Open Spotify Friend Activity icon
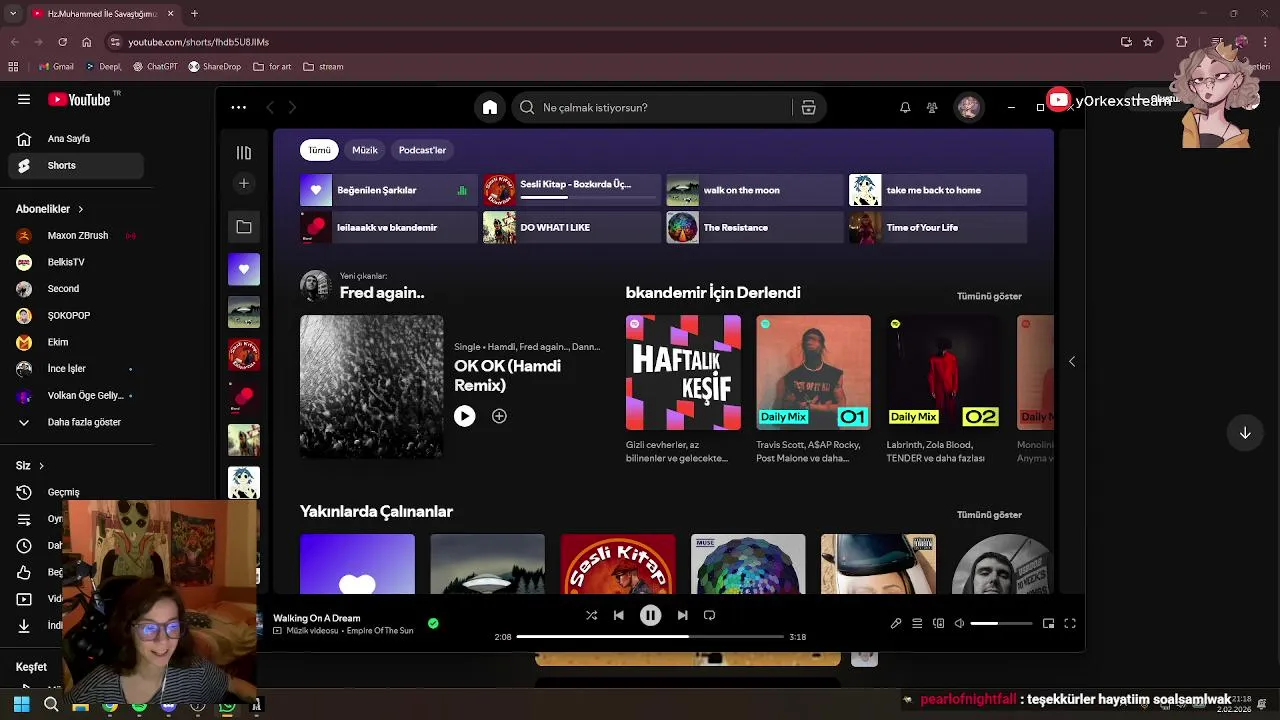The width and height of the screenshot is (1280, 720). (932, 108)
